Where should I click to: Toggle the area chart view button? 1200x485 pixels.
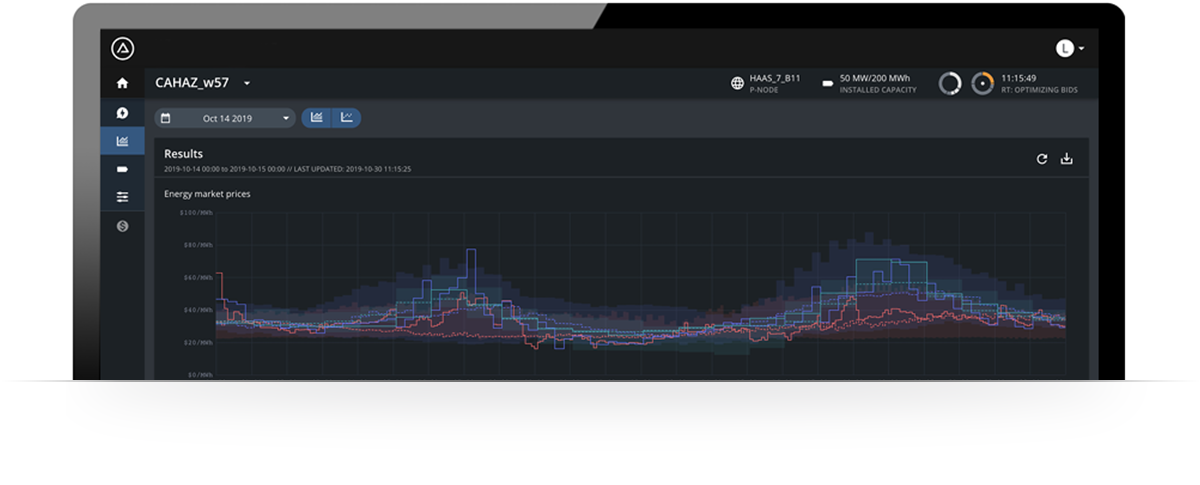[316, 118]
